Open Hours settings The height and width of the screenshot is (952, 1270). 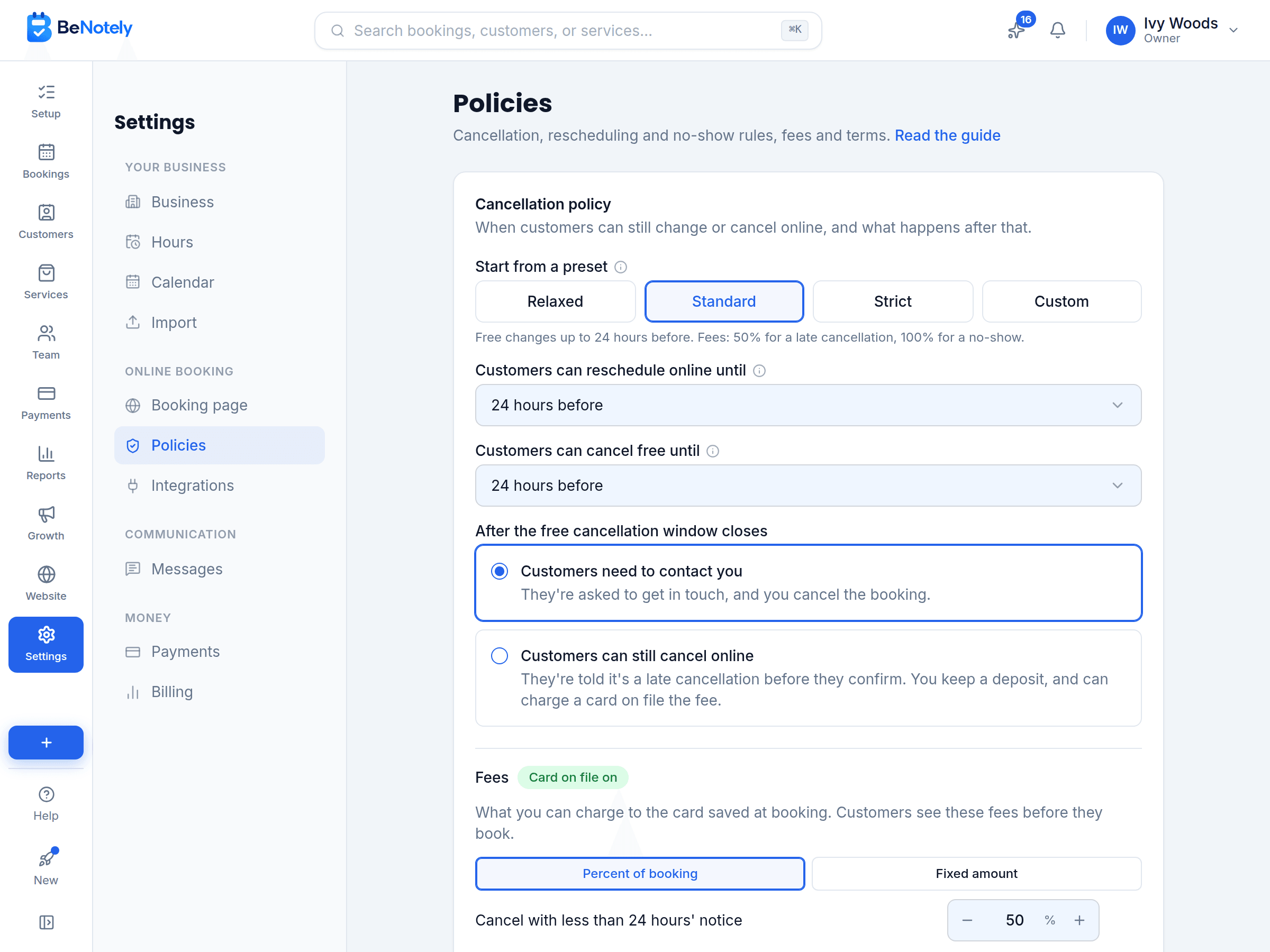pos(219,242)
